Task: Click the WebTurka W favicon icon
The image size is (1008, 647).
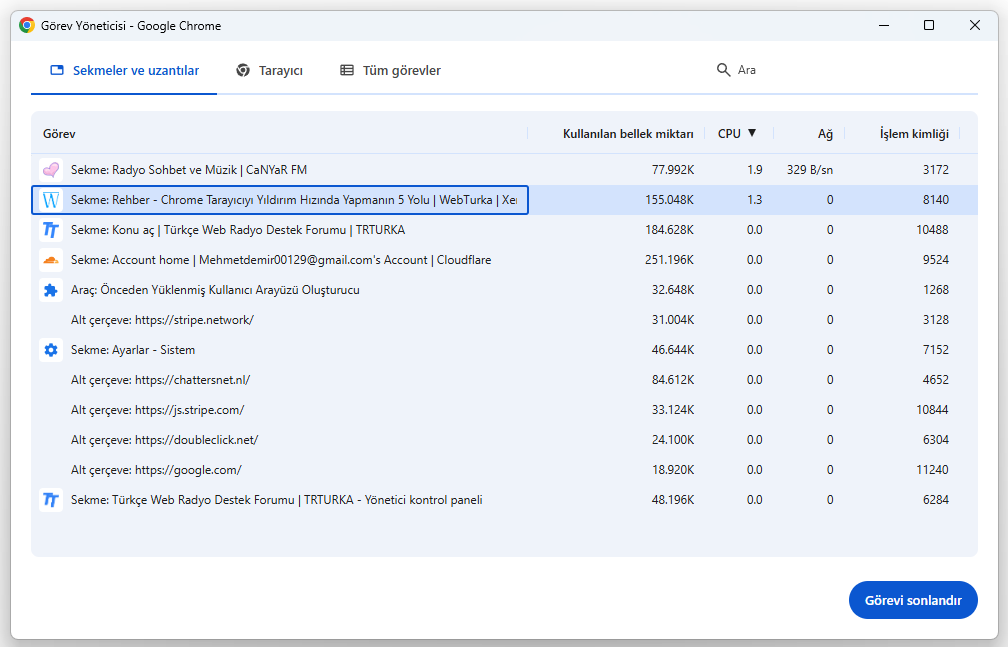Action: tap(50, 200)
